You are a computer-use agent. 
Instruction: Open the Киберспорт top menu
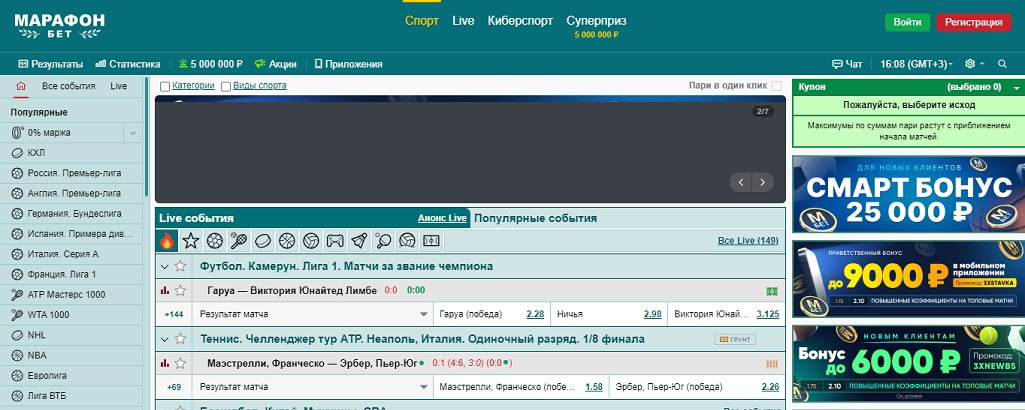click(x=520, y=21)
